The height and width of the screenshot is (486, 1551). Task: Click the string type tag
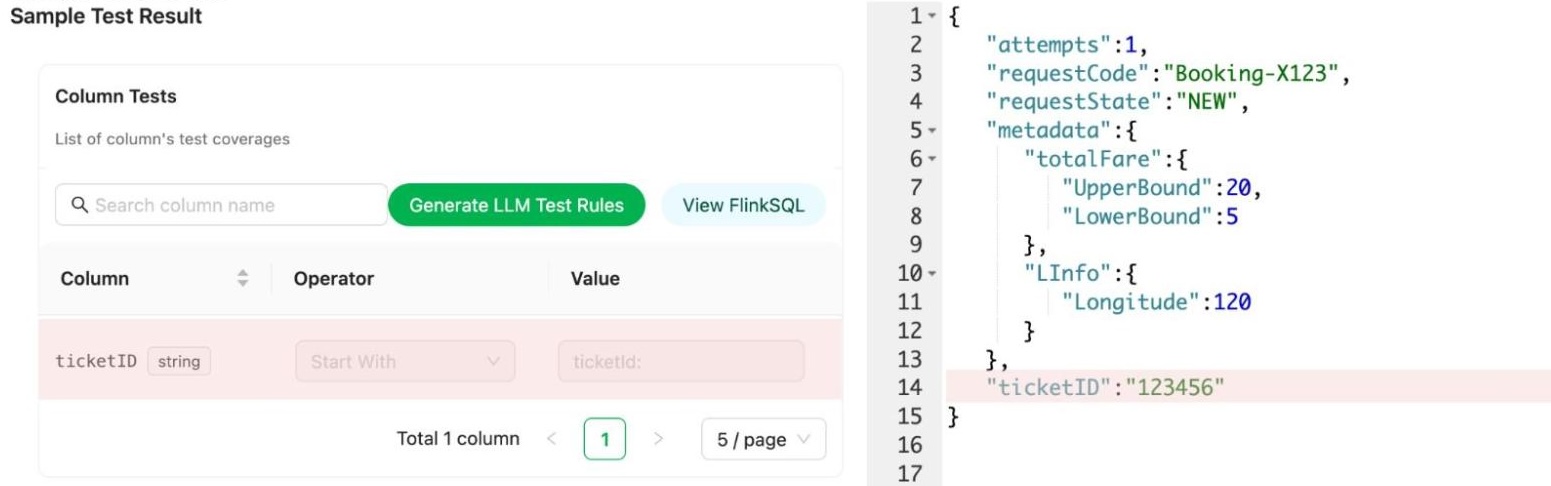click(180, 361)
